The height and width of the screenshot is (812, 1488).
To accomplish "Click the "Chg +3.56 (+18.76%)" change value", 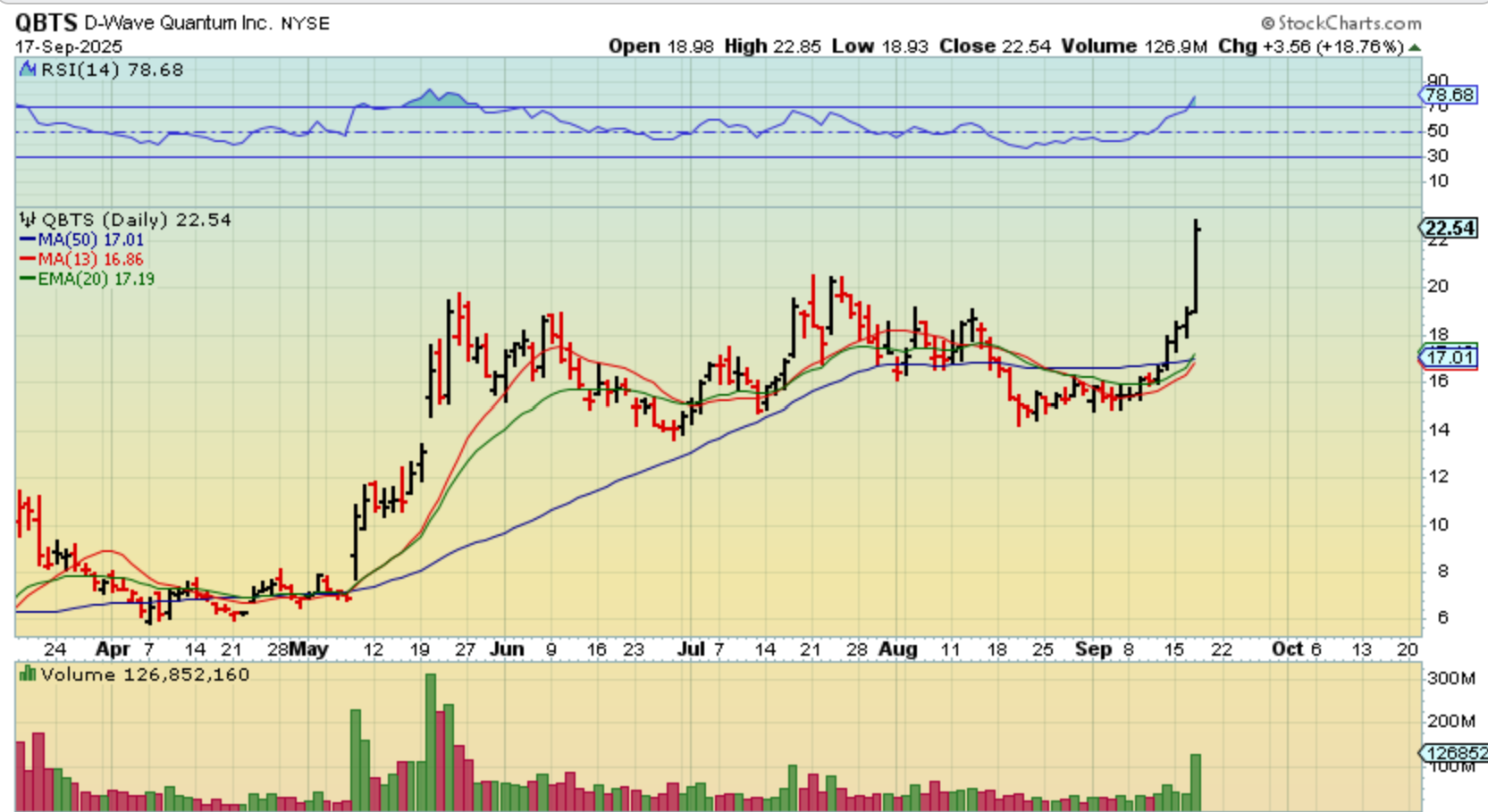I will [x=1311, y=46].
